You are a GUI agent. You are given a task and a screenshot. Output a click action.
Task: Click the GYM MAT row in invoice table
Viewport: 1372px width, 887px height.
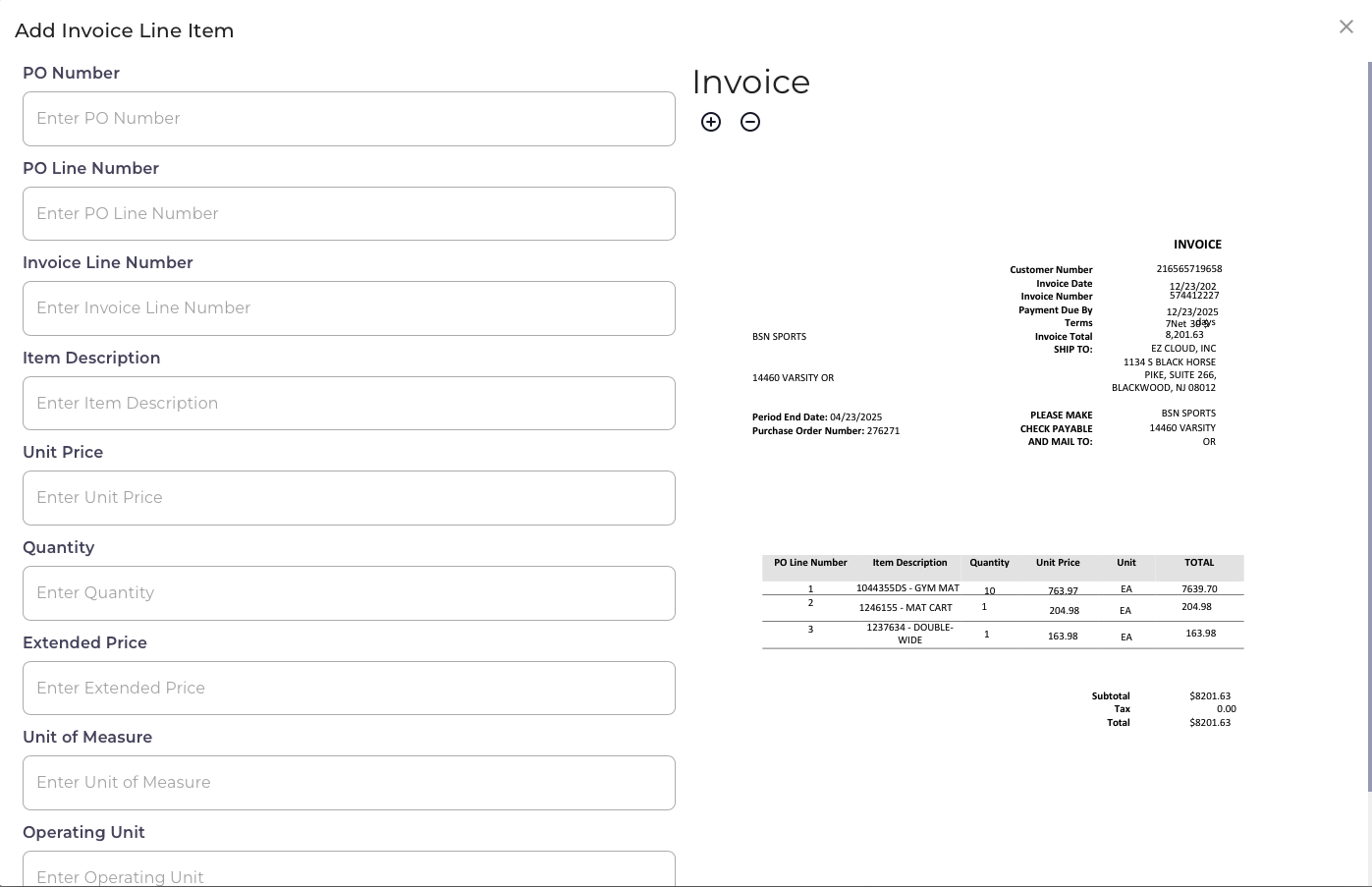[x=907, y=588]
